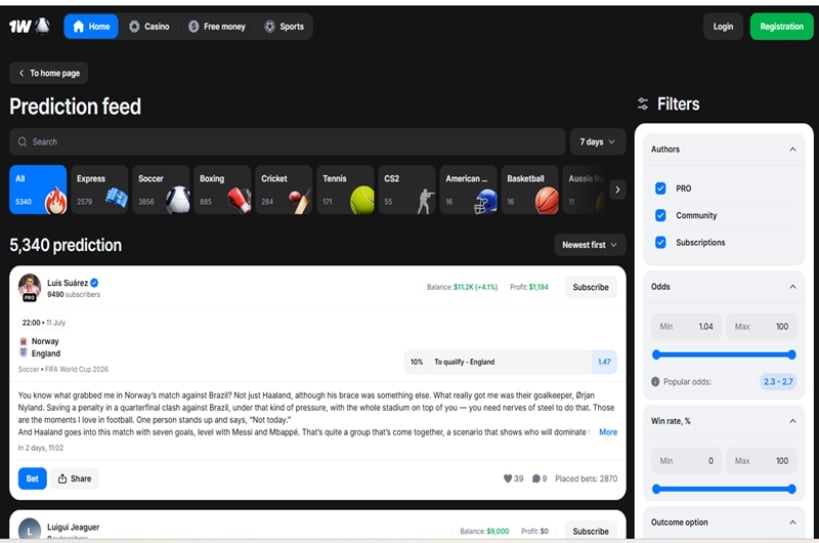Like the prediction via heart icon
819x543 pixels.
click(507, 478)
